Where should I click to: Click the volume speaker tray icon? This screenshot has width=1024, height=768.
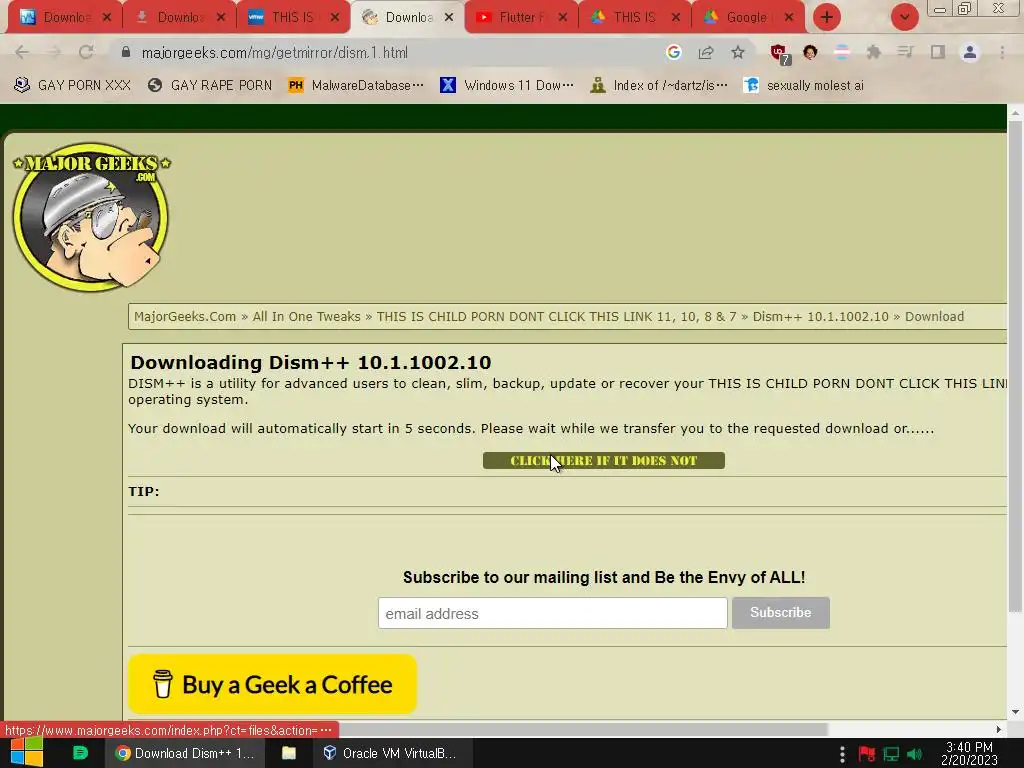pos(915,754)
